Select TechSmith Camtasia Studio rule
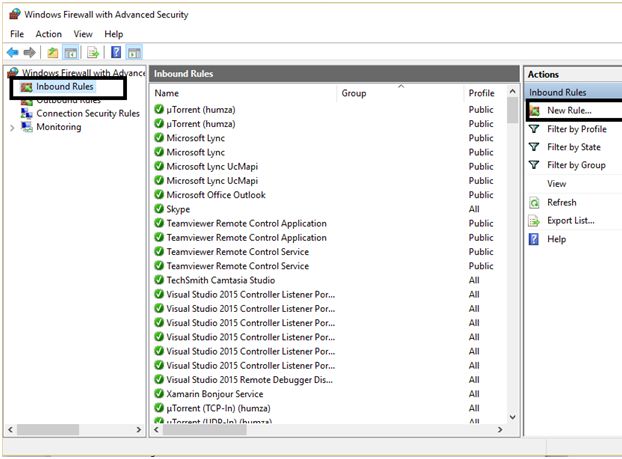This screenshot has height=459, width=622. coord(221,280)
